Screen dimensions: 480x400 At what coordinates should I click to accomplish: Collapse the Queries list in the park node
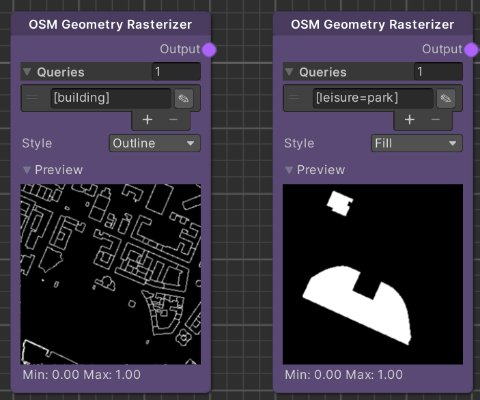[x=289, y=72]
